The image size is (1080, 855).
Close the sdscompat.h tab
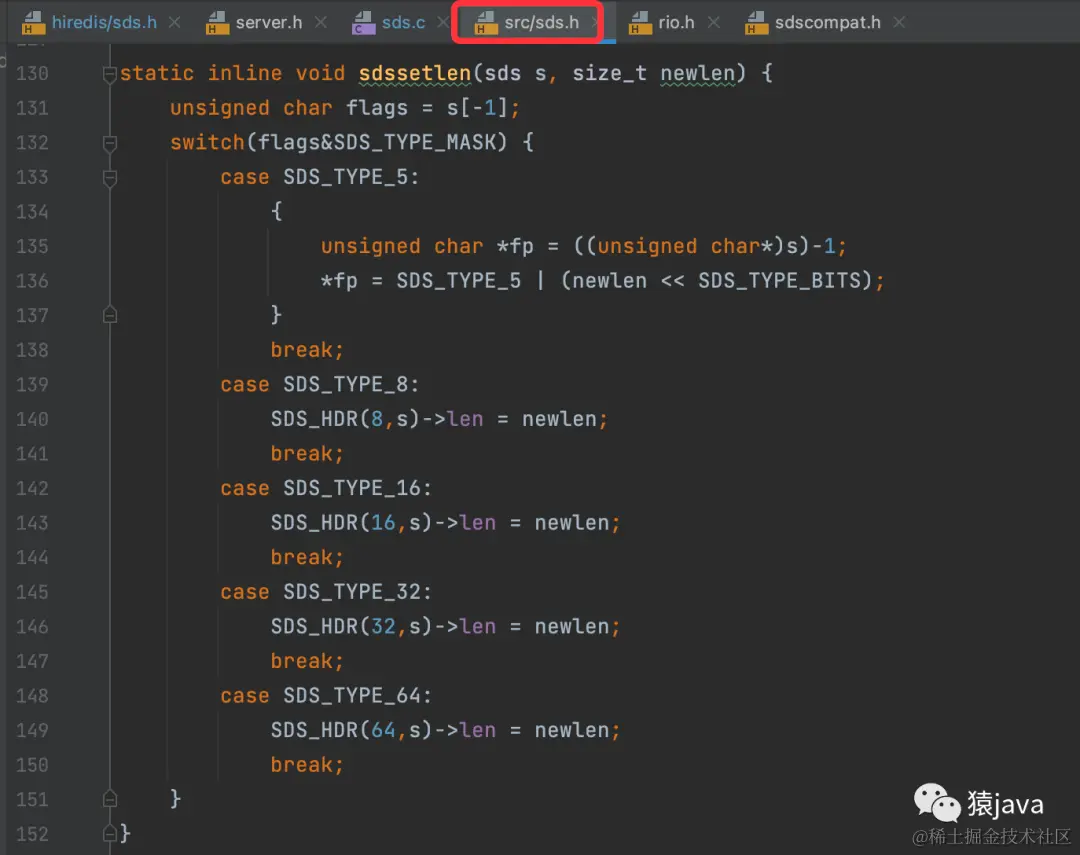[x=899, y=23]
